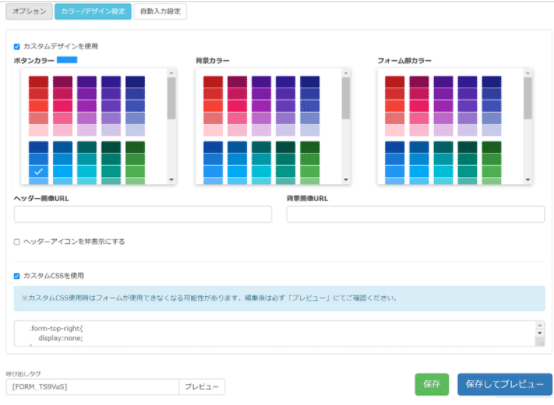The image size is (554, 405).
Task: Click the scrollbar thumb in the フォーム部カラー palette
Action: coord(528,98)
